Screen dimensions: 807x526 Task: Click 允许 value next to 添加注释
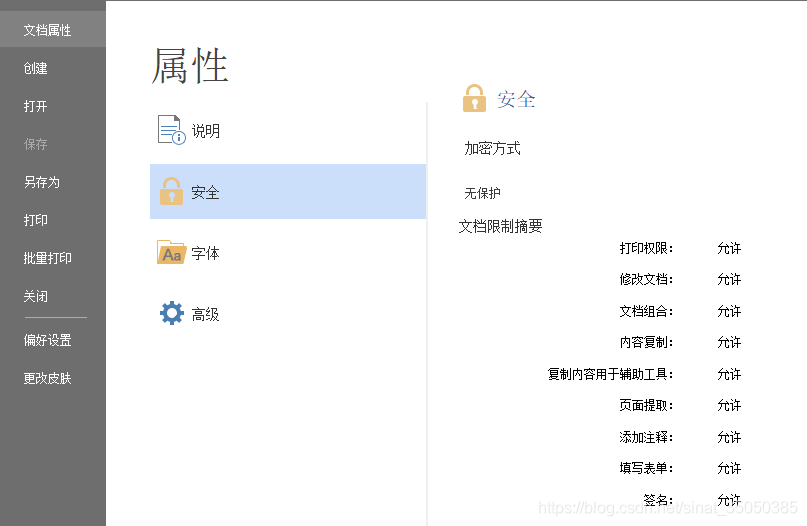point(729,437)
